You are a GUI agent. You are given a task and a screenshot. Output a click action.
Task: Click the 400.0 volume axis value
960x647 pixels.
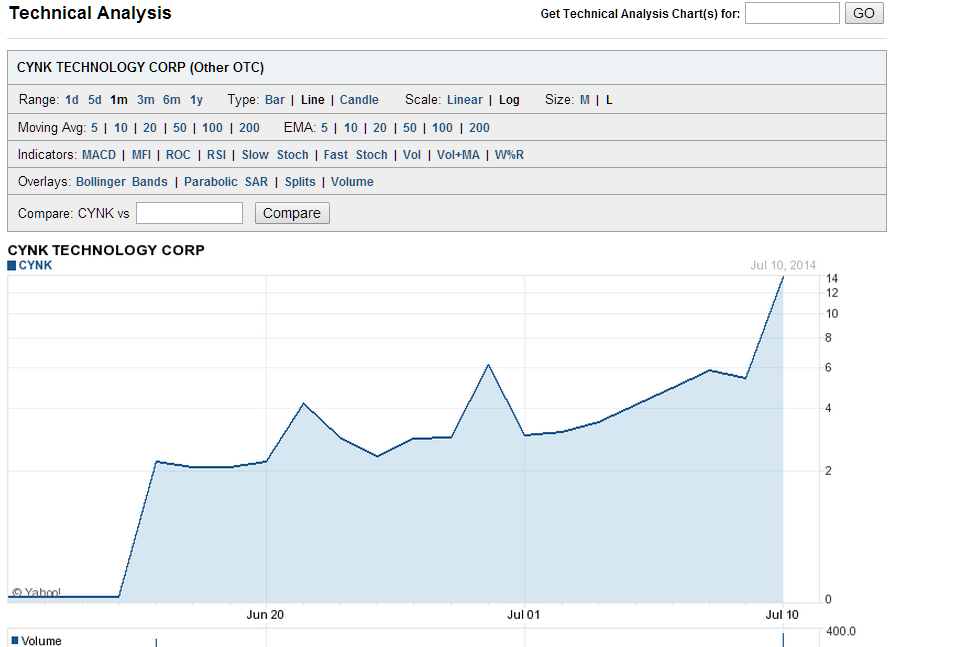[x=841, y=631]
